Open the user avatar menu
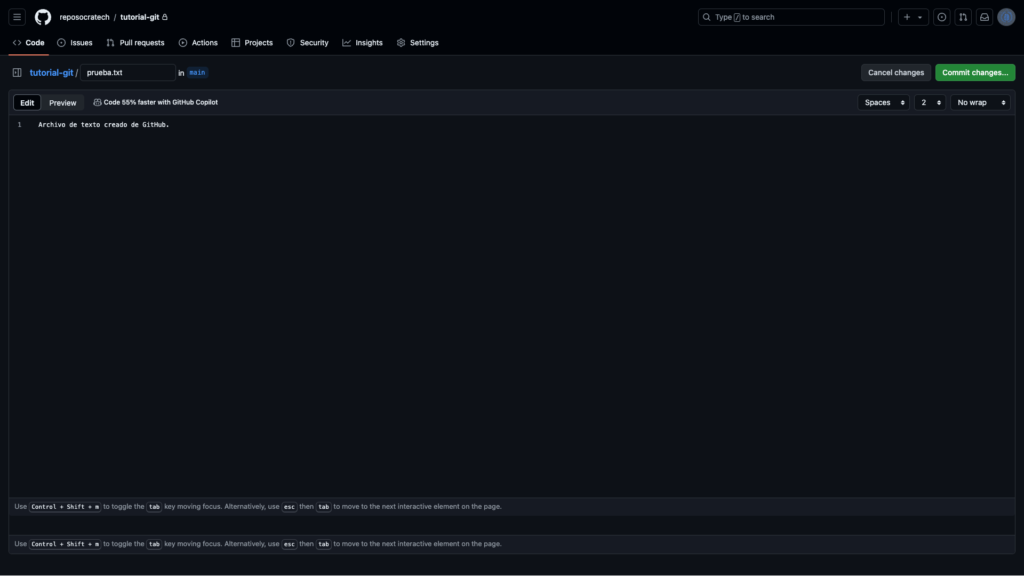The image size is (1024, 576). (1006, 17)
